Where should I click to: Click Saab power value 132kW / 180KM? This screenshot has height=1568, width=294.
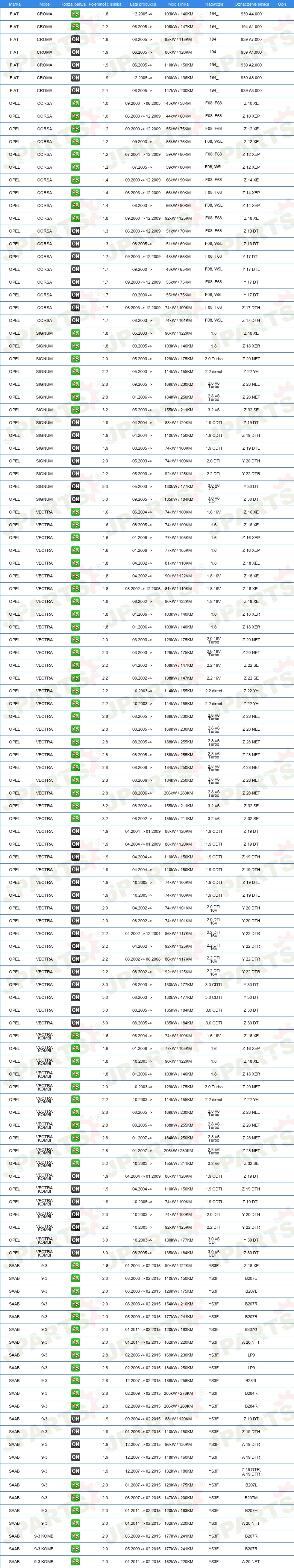pos(179,1472)
